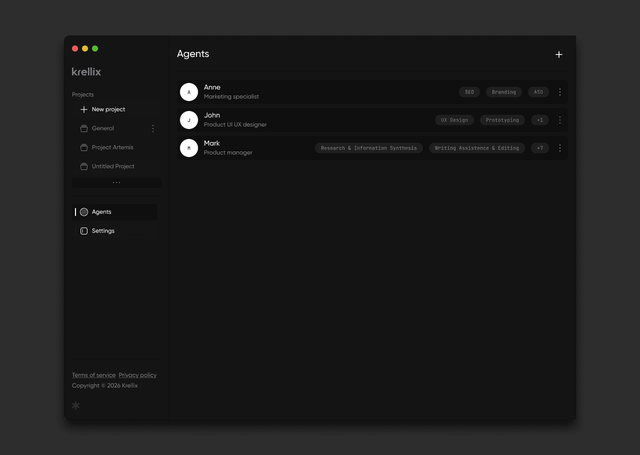Open agent name Mark
The image size is (640, 455).
point(212,143)
